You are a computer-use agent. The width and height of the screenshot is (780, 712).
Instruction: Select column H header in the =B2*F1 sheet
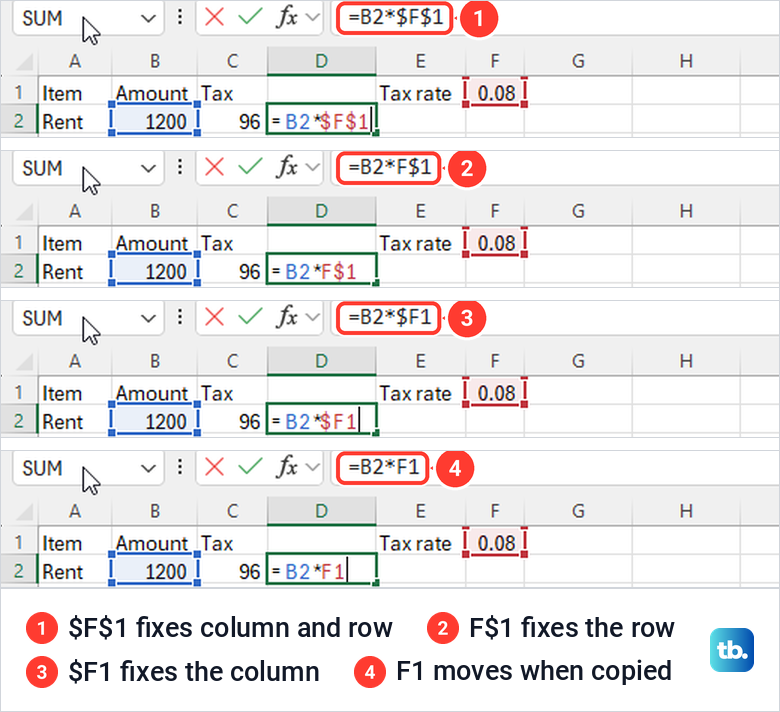click(686, 511)
